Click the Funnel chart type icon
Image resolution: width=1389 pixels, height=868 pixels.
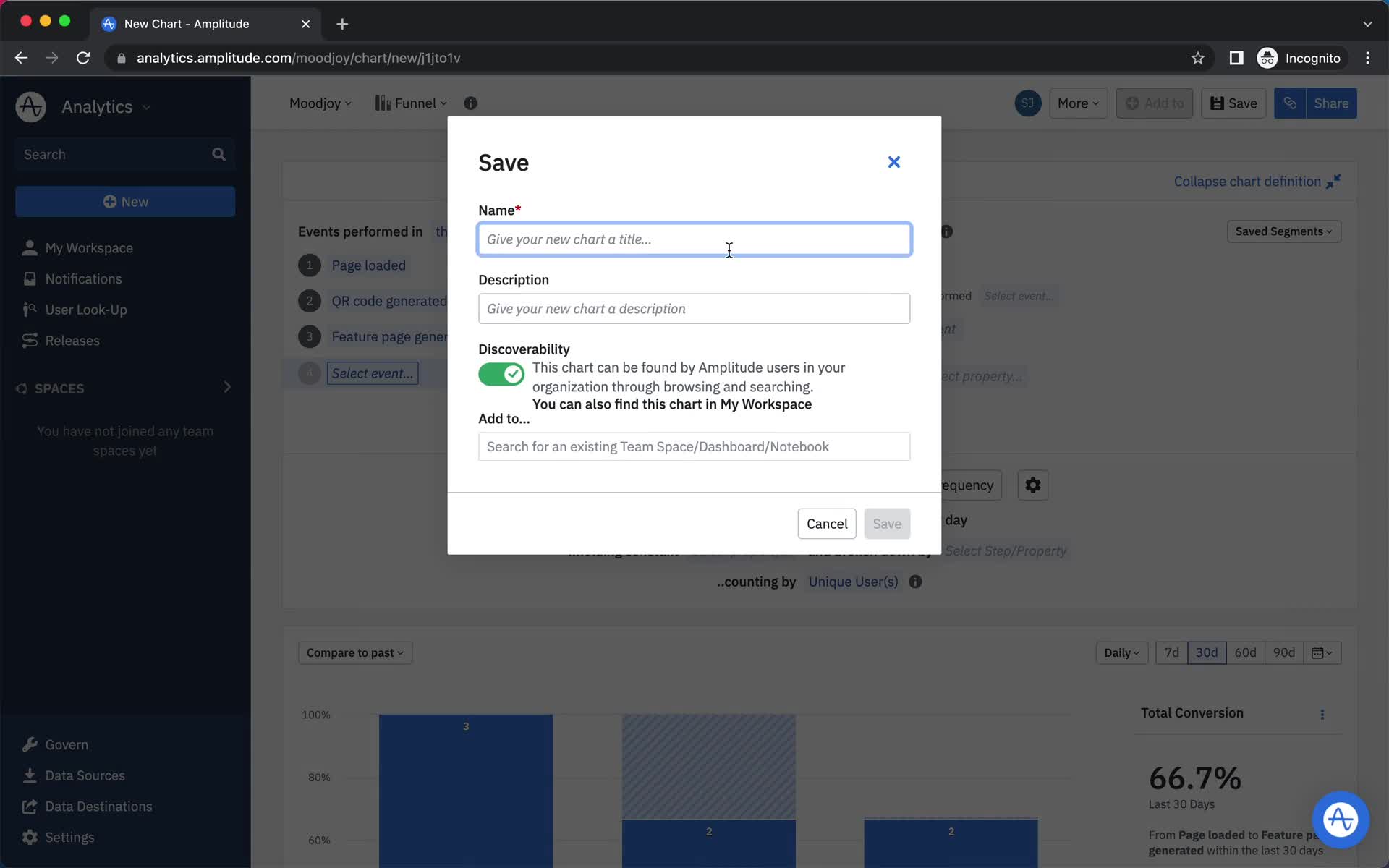pyautogui.click(x=383, y=103)
